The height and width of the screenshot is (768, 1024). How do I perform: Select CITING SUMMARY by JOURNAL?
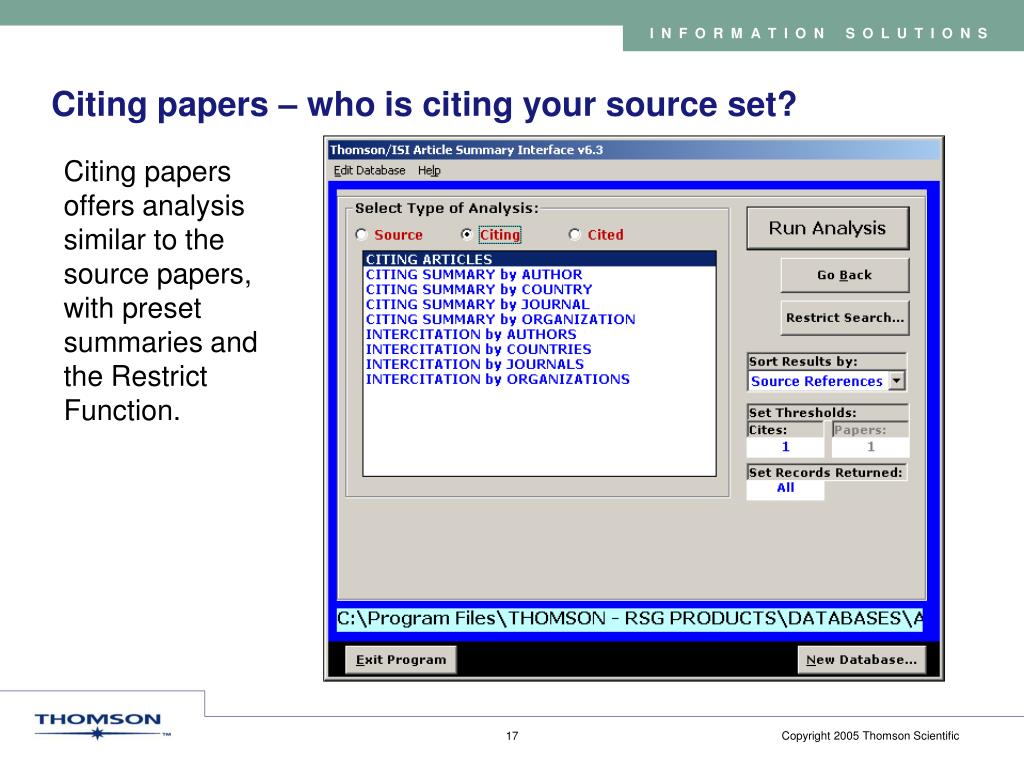(539, 304)
